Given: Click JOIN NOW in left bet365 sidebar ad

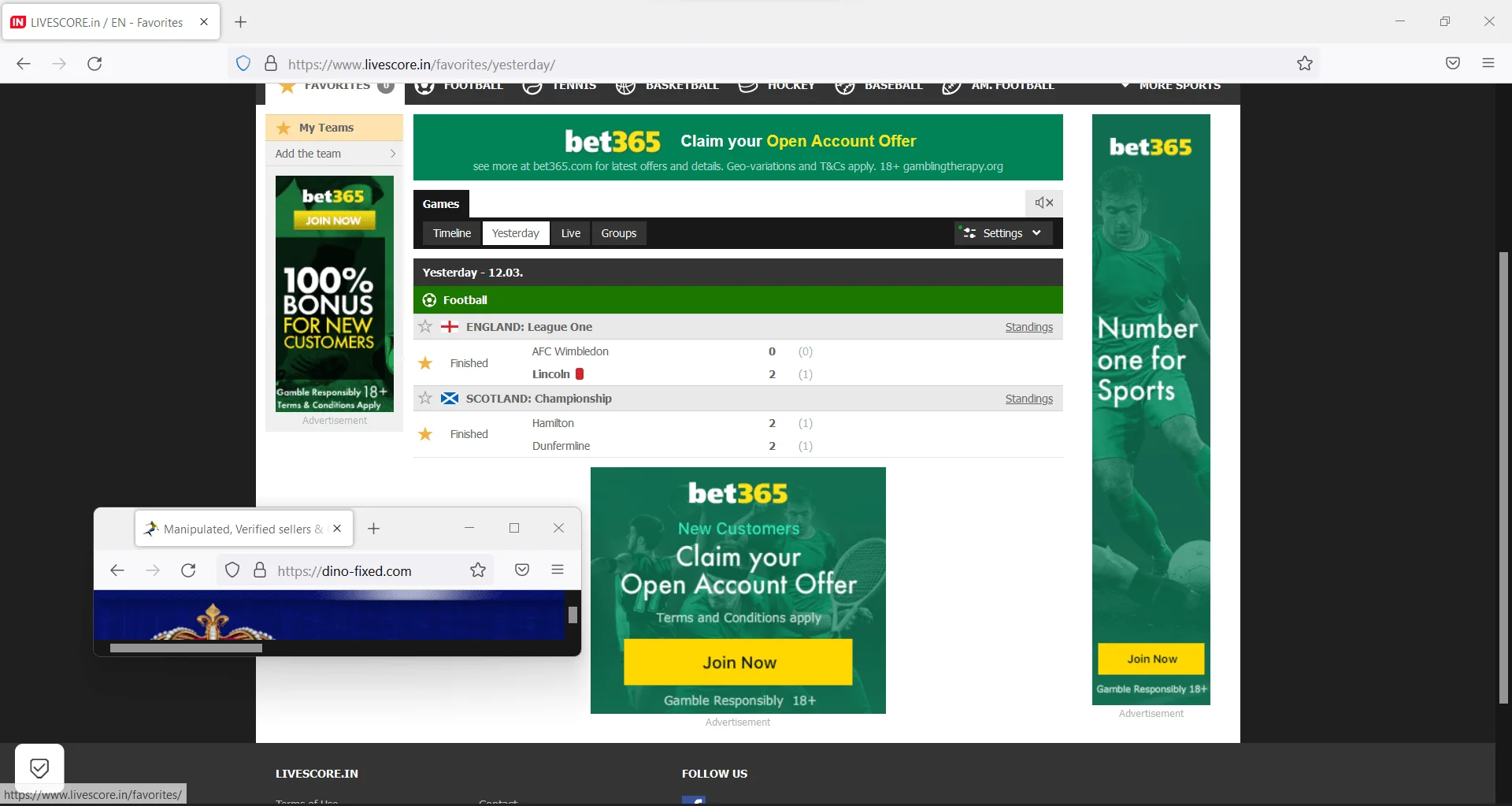Looking at the screenshot, I should (x=334, y=221).
